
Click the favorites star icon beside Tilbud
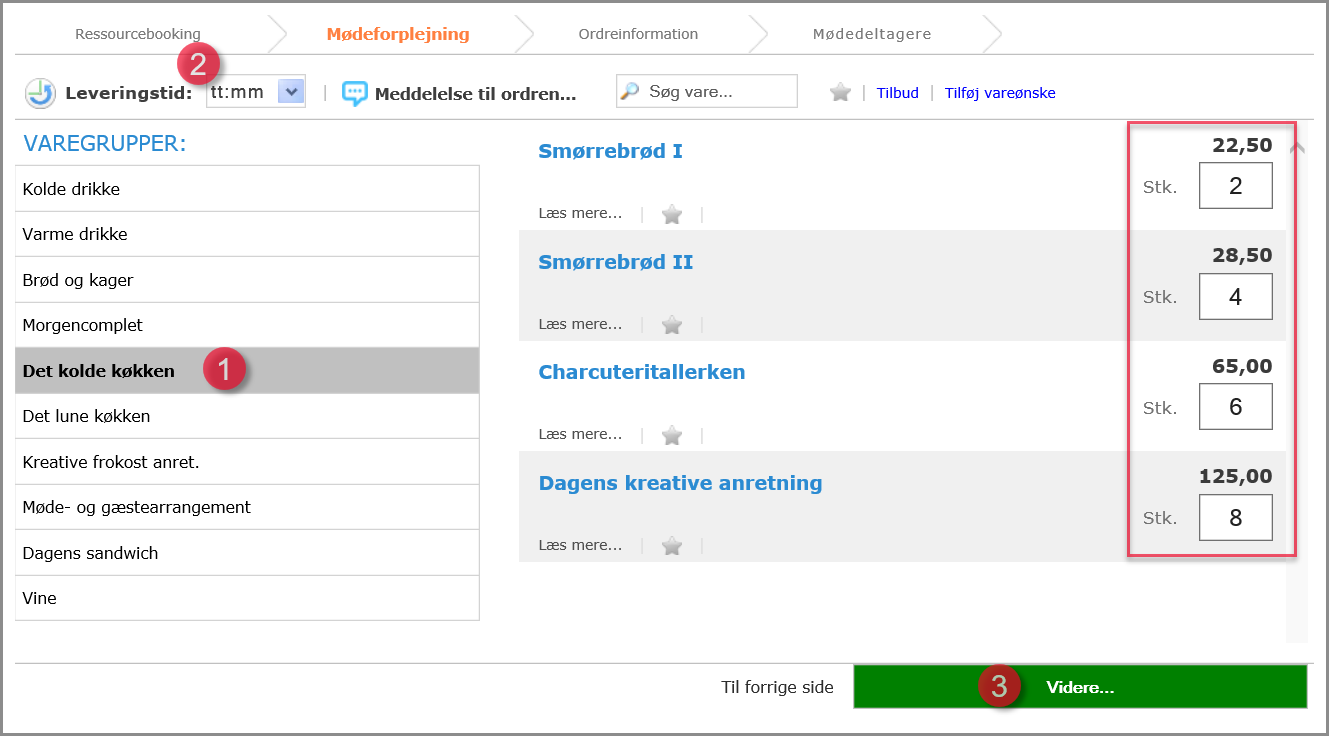[840, 92]
